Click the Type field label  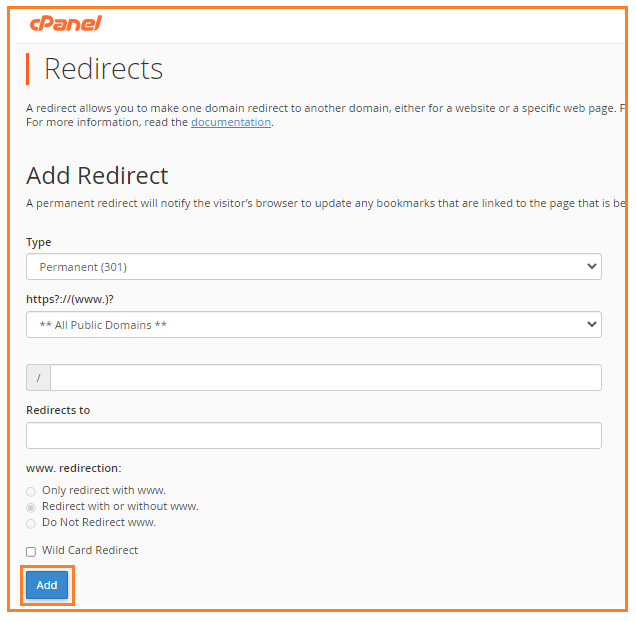(x=39, y=242)
